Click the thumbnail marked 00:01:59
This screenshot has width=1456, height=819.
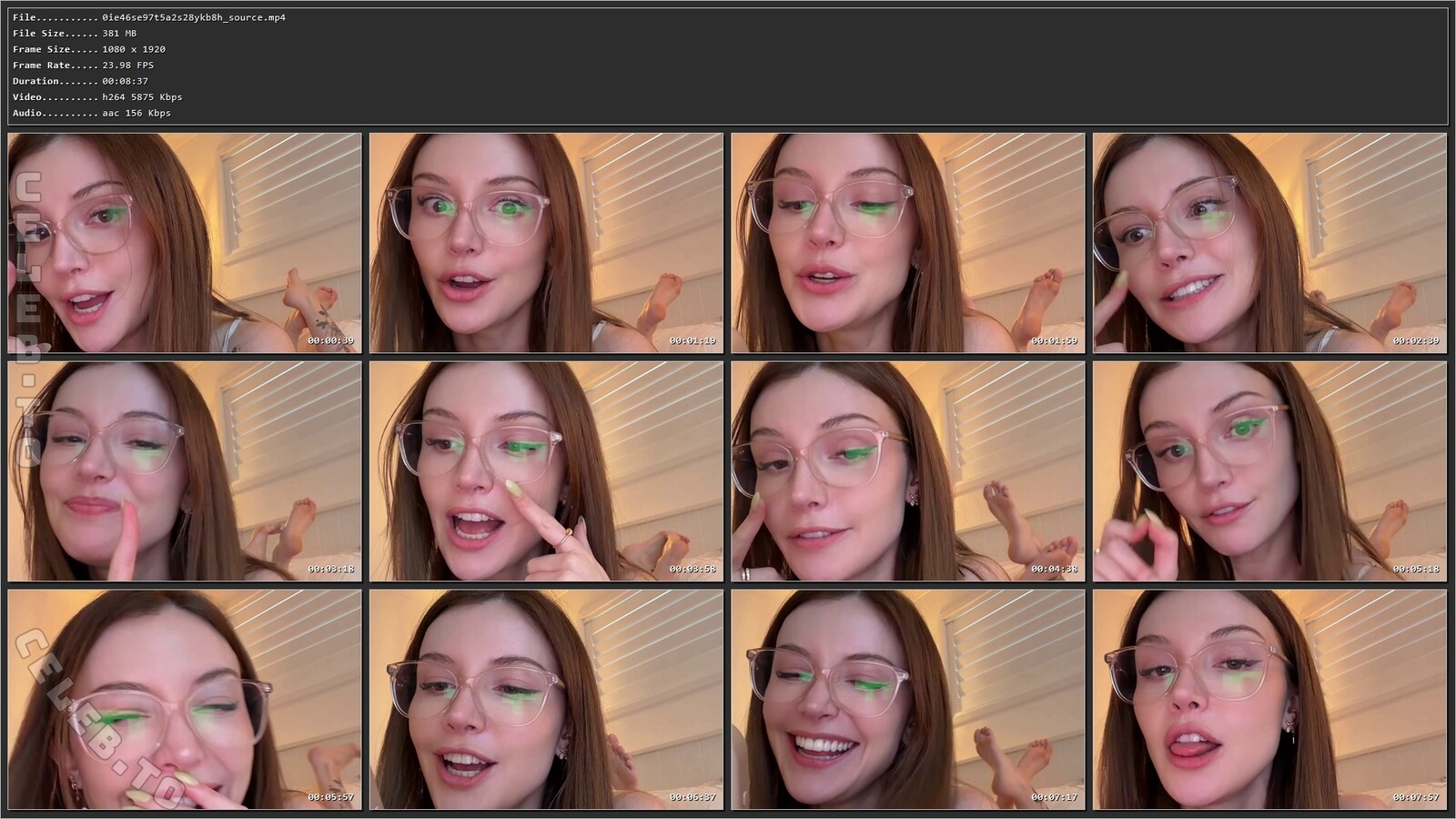coord(908,243)
